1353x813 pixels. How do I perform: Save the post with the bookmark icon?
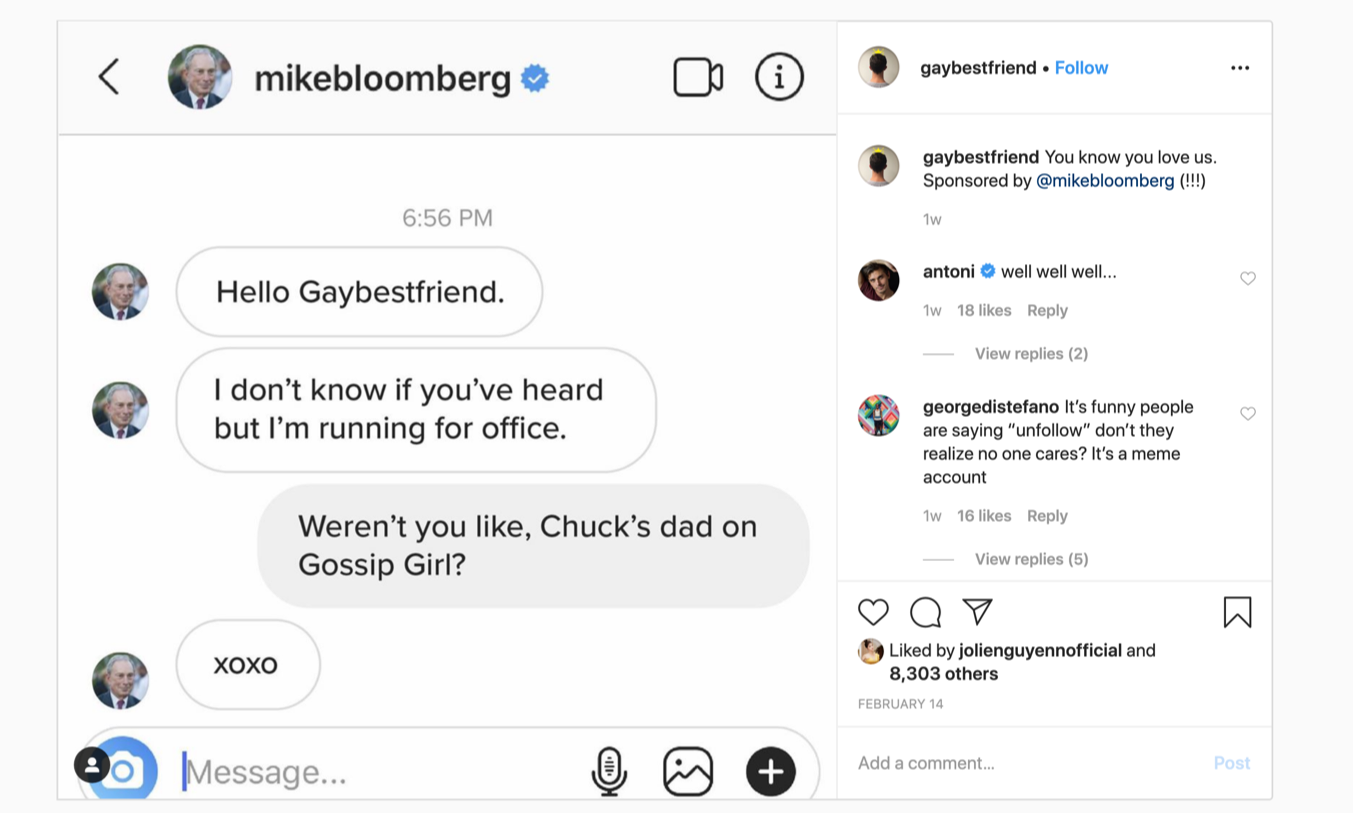(x=1237, y=611)
